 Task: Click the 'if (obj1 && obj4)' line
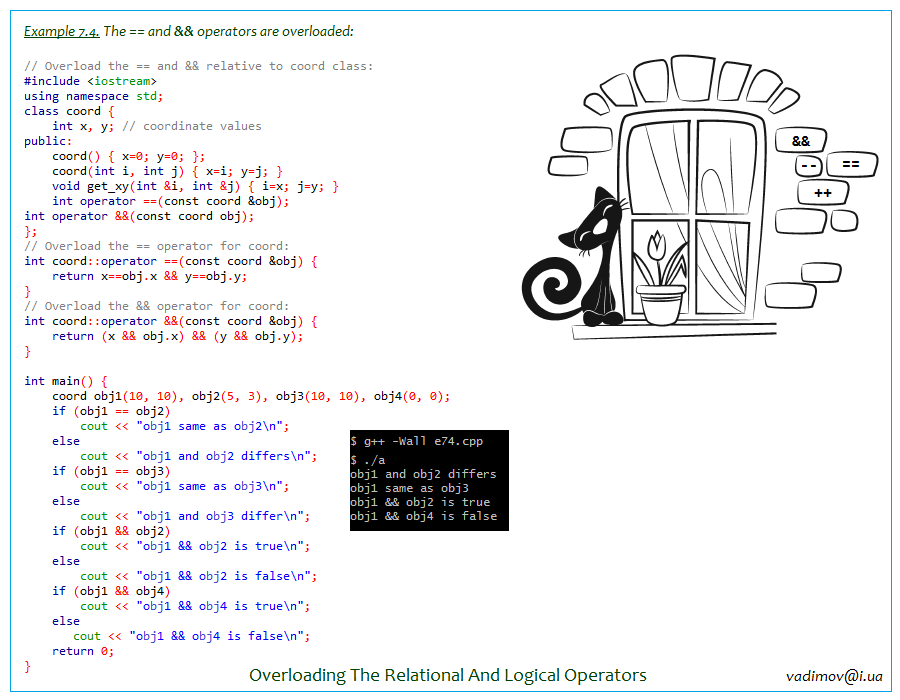click(111, 591)
